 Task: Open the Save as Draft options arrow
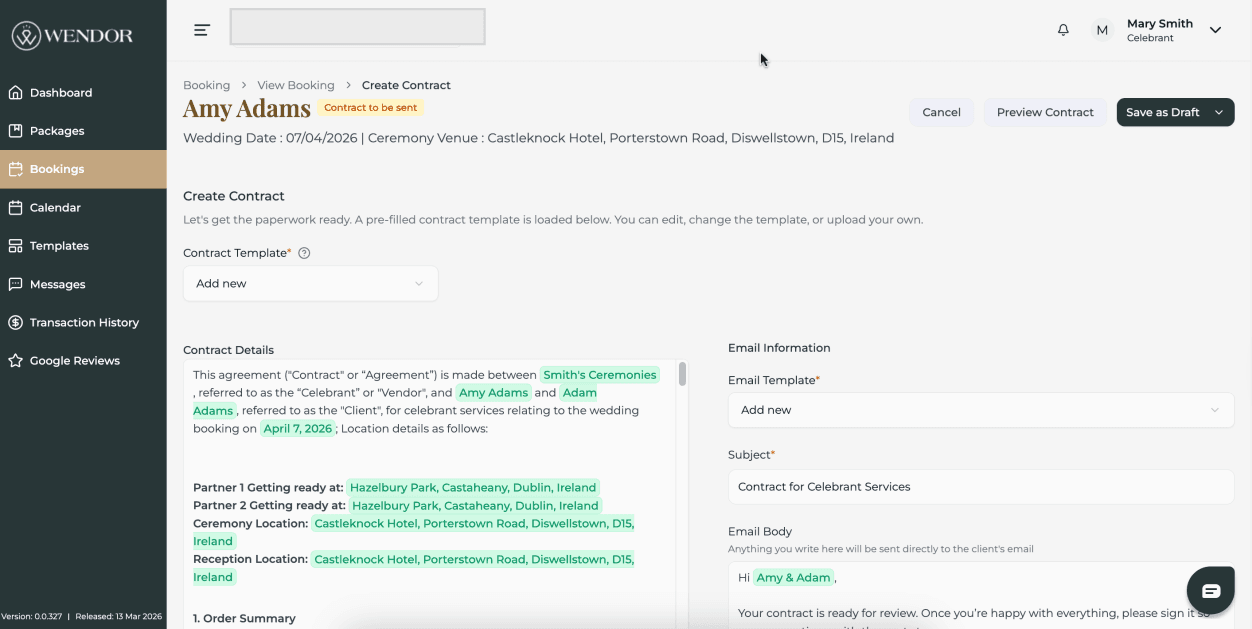(1218, 112)
